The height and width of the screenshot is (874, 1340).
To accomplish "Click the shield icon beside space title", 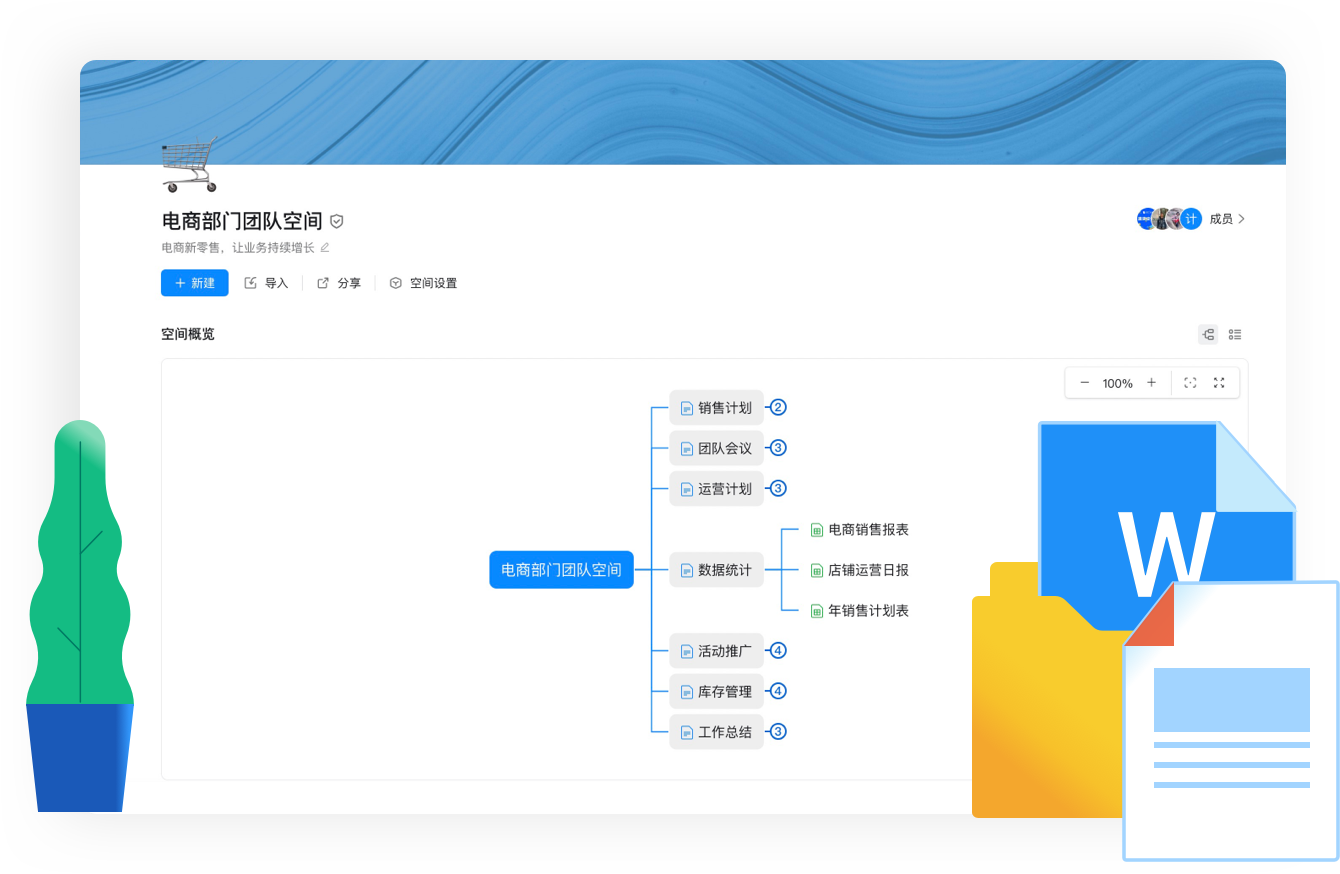I will pos(337,222).
